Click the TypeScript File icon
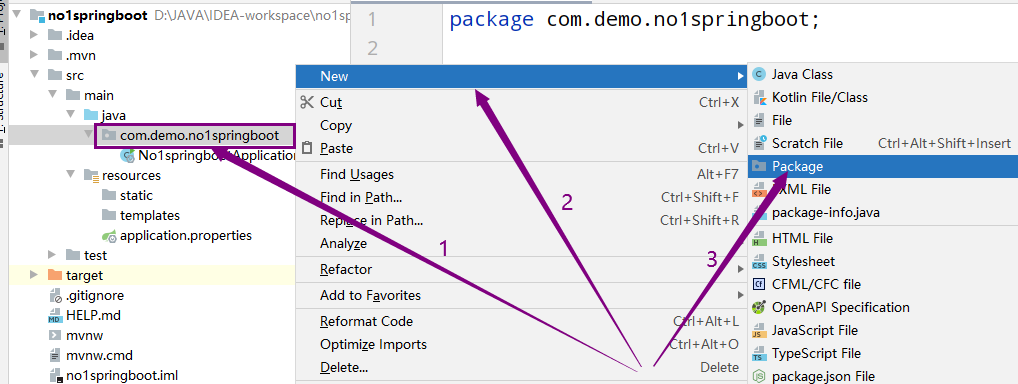 click(758, 354)
